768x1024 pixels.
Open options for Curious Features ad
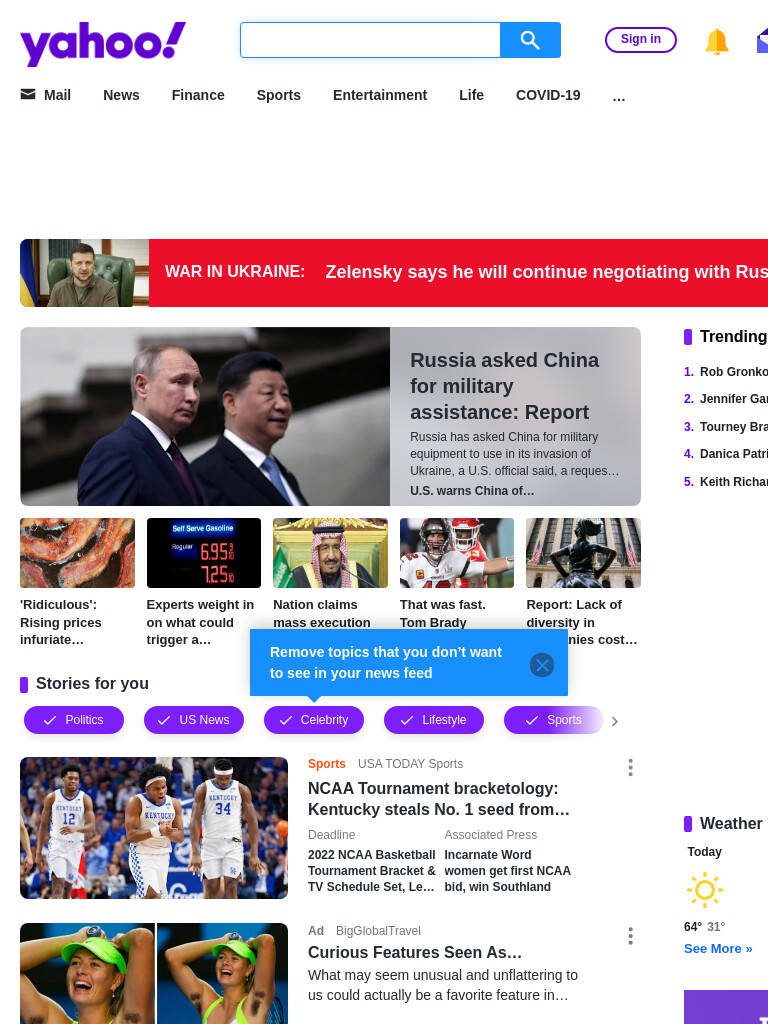[x=630, y=936]
